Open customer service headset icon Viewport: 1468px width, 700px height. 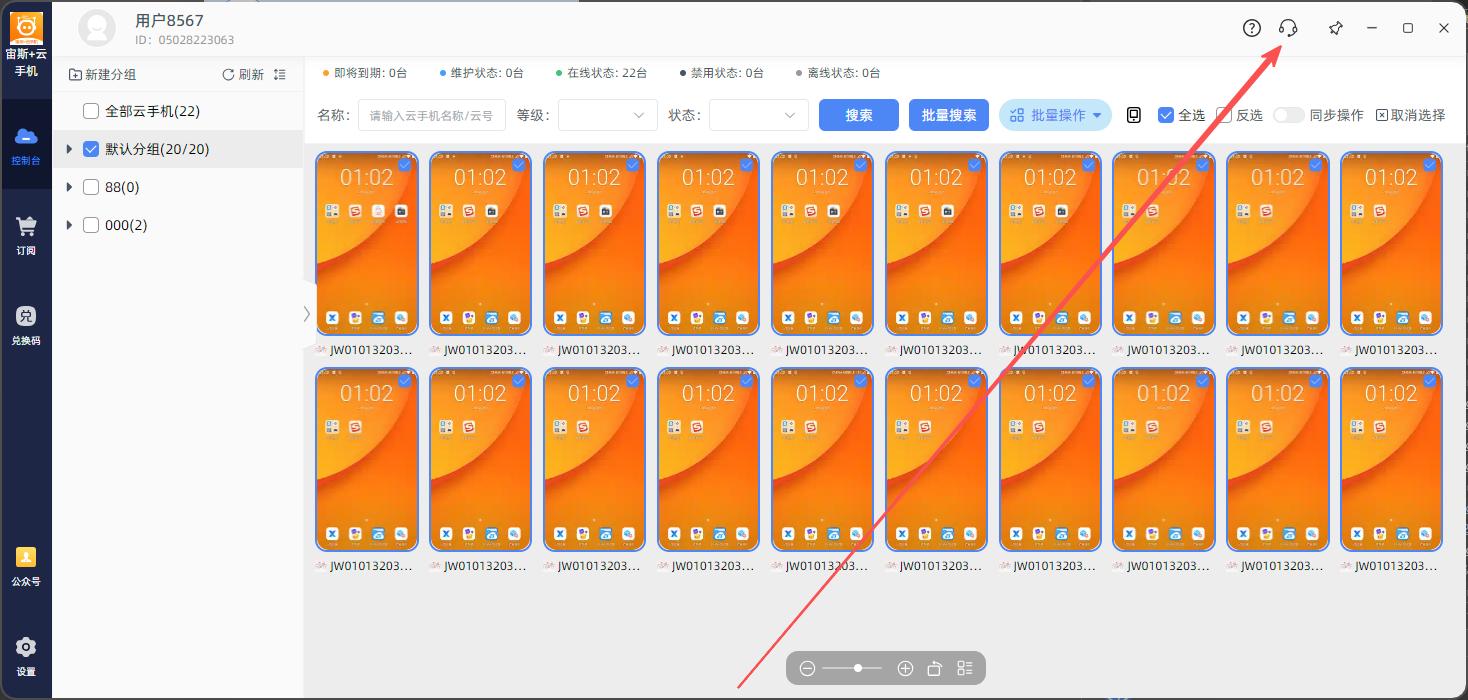(1288, 28)
